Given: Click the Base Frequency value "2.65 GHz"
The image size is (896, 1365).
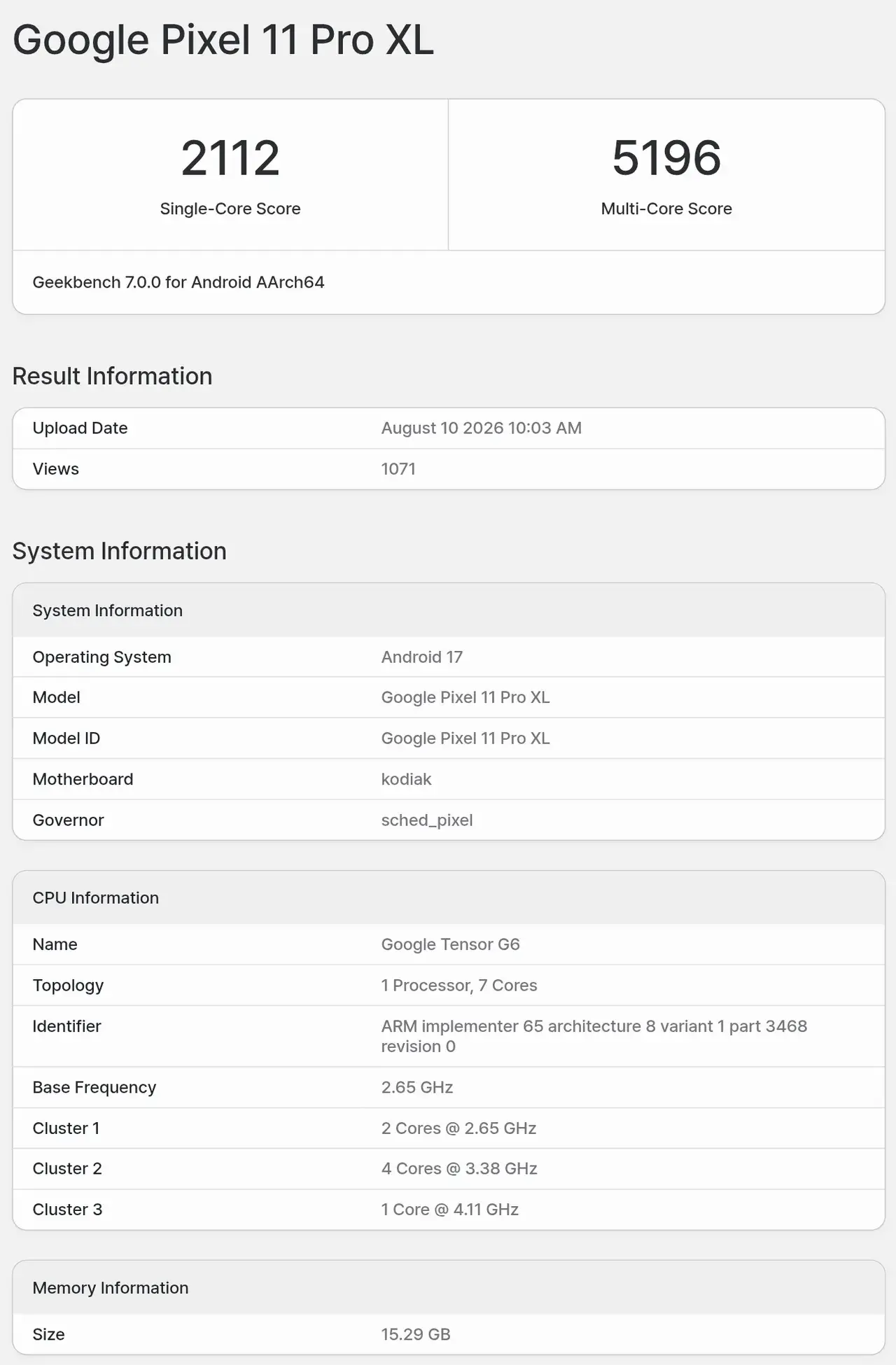Looking at the screenshot, I should tap(416, 1088).
